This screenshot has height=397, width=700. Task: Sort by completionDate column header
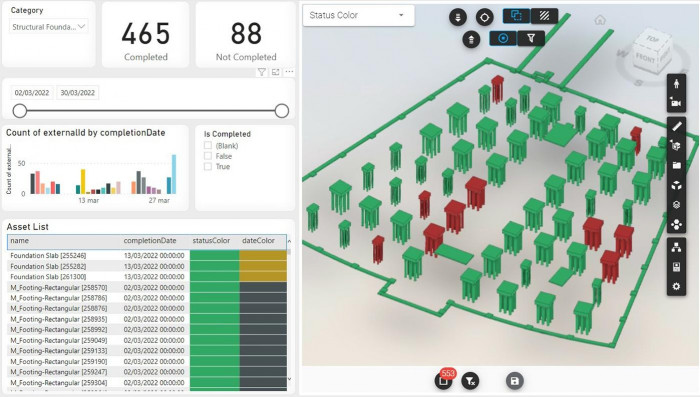(x=150, y=241)
